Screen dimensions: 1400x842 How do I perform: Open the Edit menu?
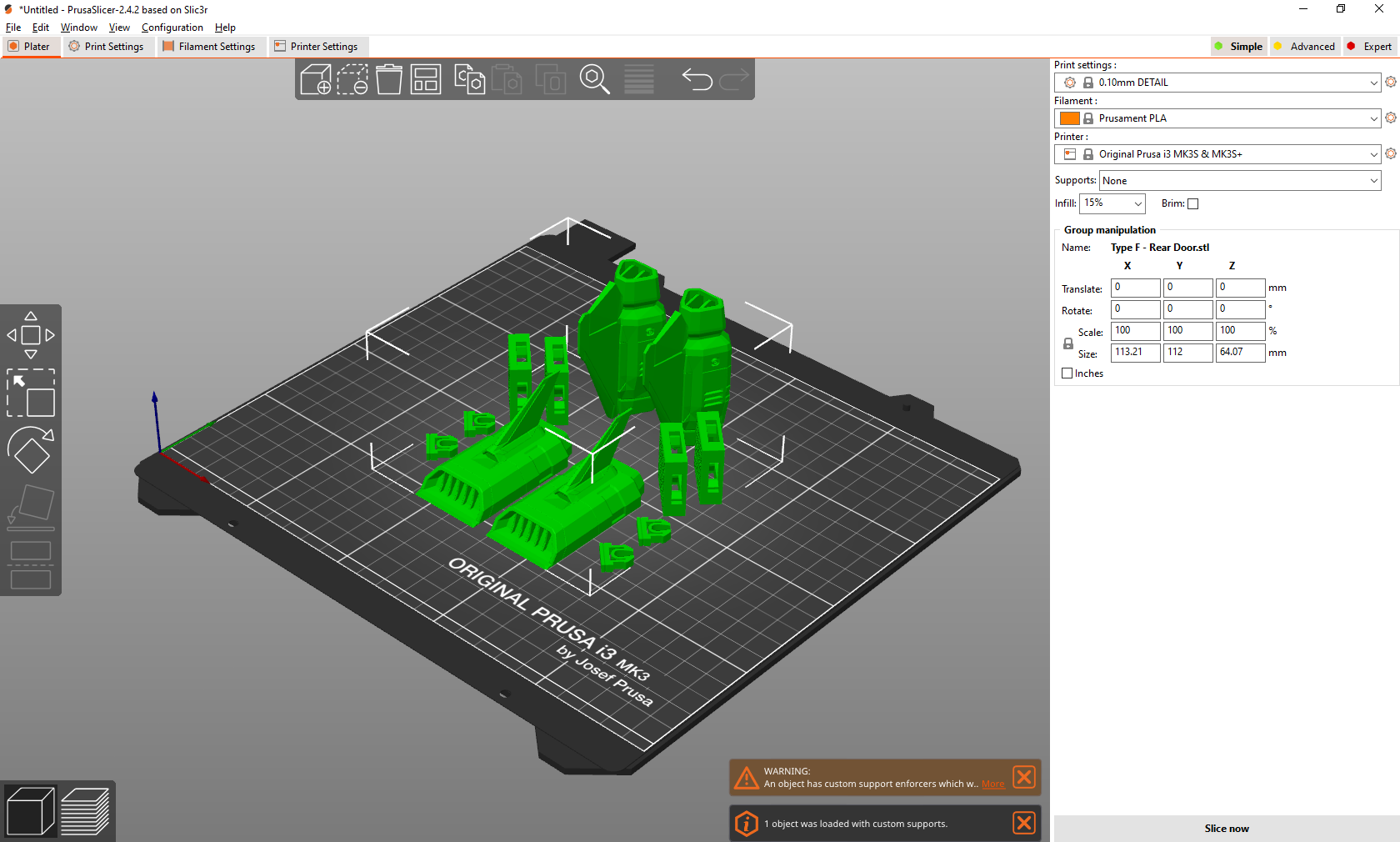41,28
